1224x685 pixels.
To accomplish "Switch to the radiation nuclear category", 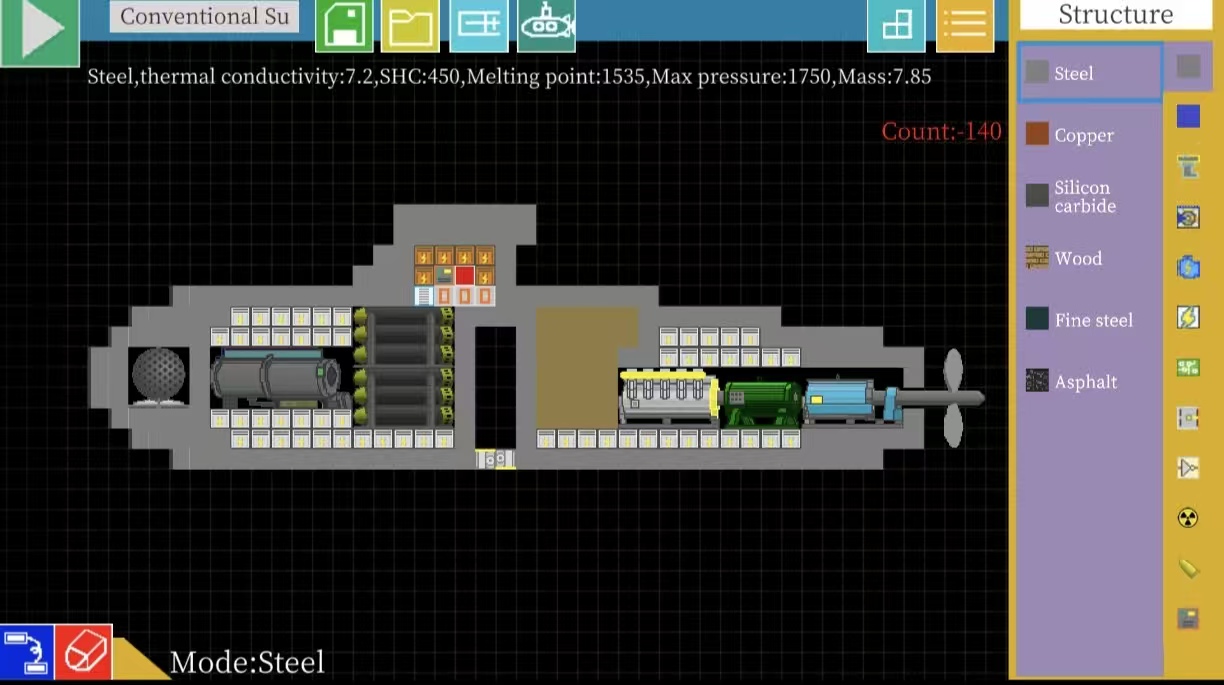I will (1188, 518).
